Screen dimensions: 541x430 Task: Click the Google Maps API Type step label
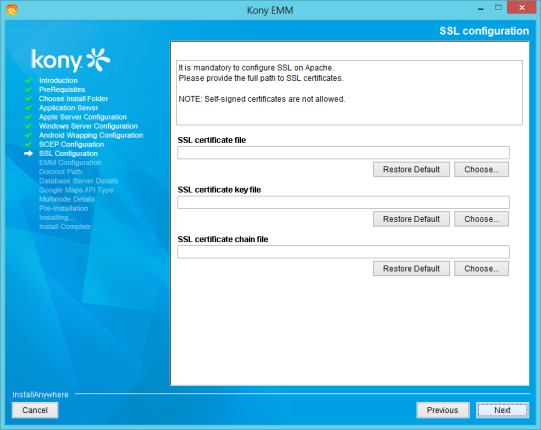[76, 190]
